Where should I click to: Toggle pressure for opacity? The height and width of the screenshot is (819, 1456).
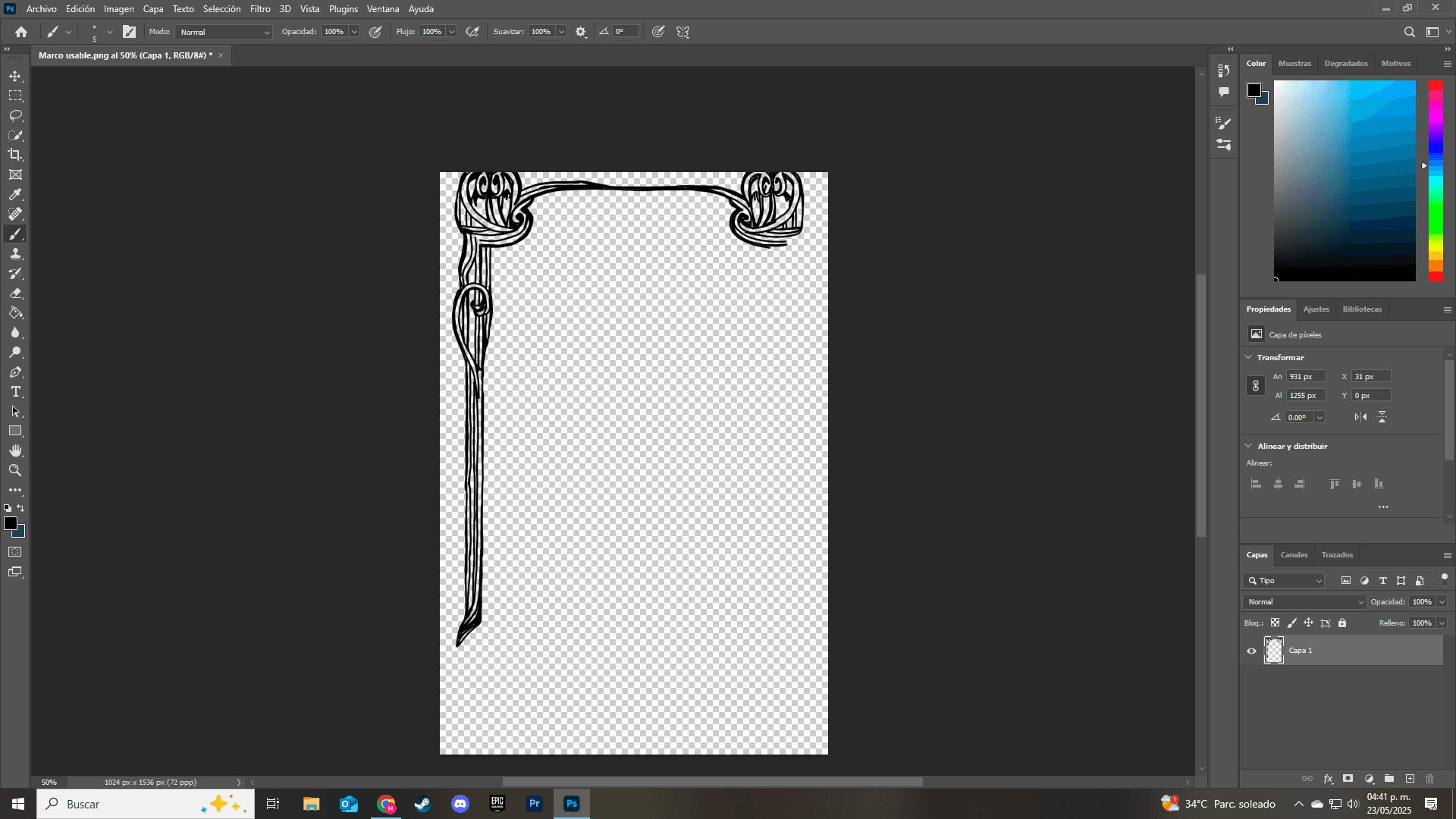pyautogui.click(x=375, y=32)
